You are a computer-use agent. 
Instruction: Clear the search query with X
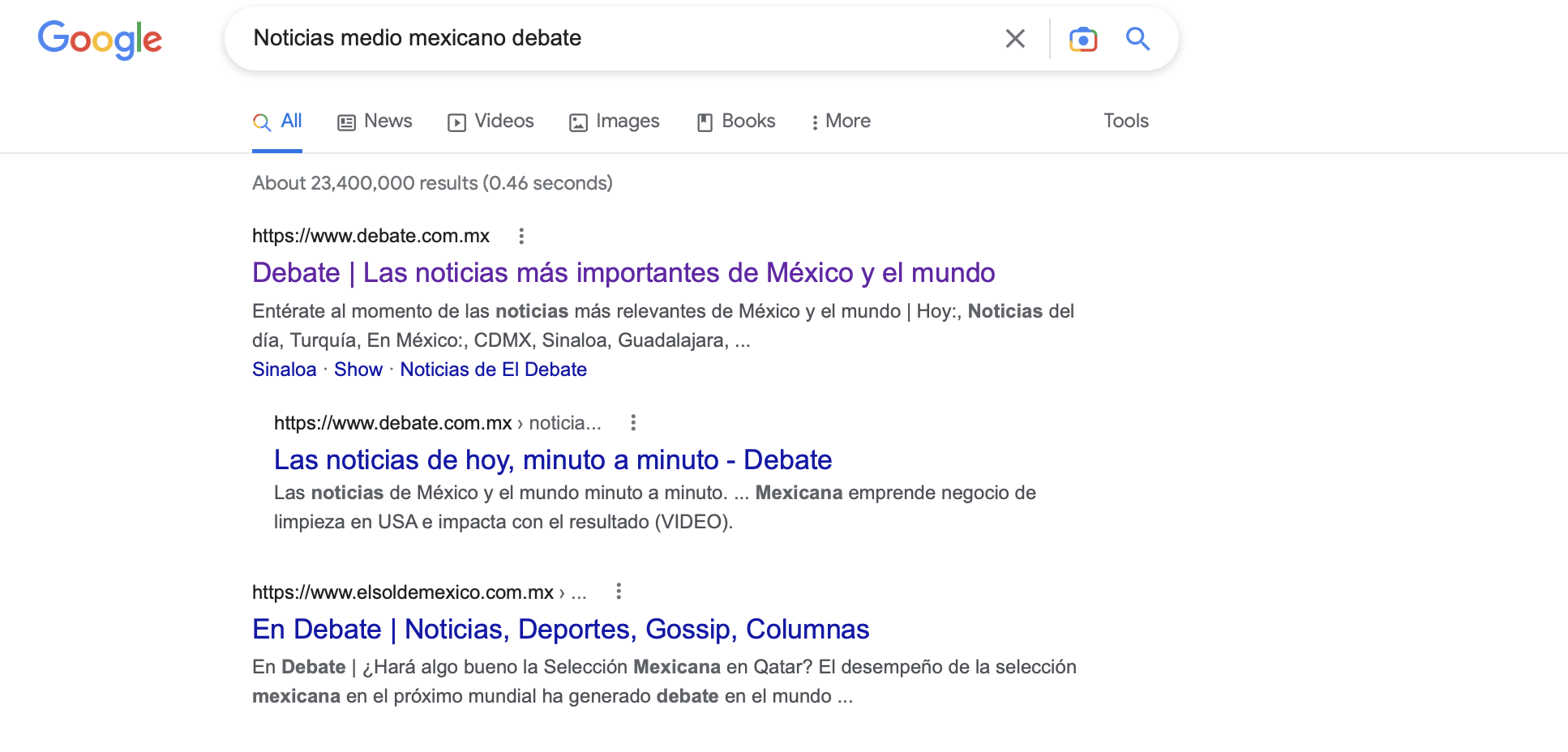[1015, 38]
